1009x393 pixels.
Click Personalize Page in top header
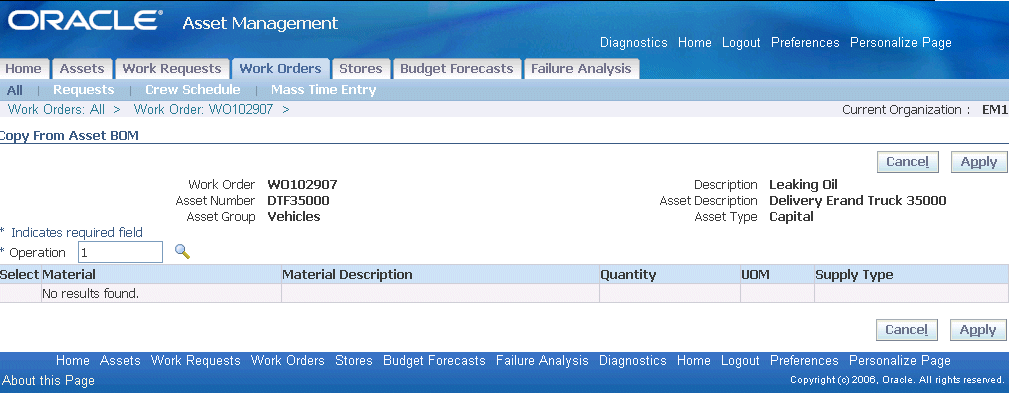pyautogui.click(x=901, y=42)
